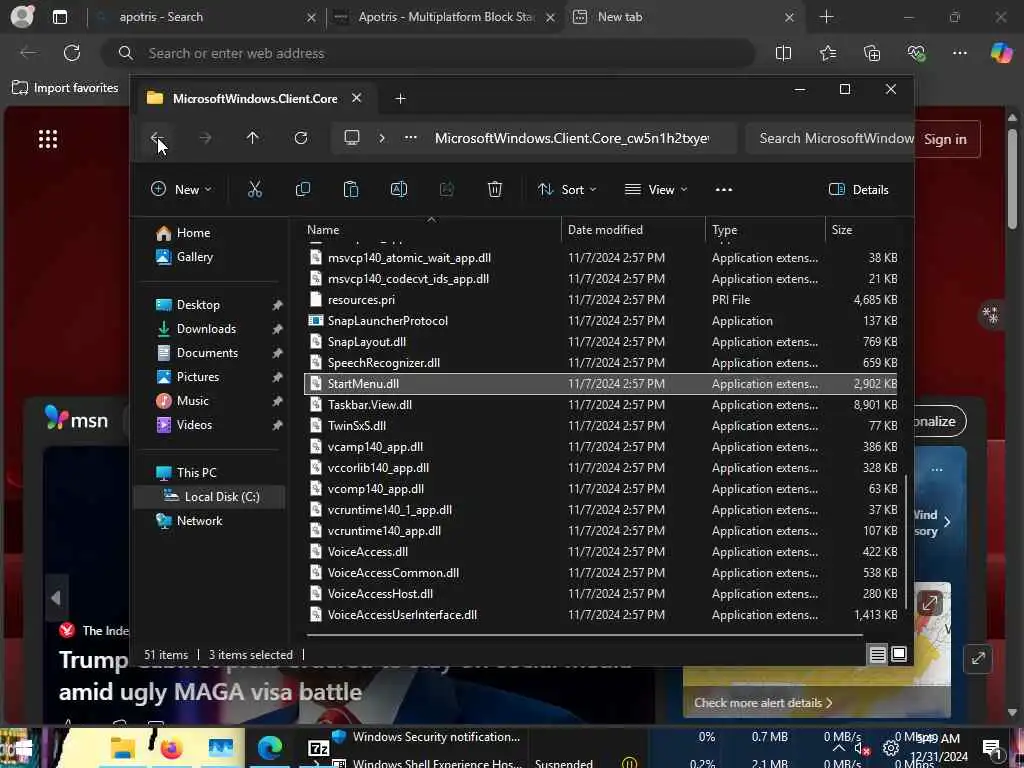
Task: Open the address bar ellipsis for hidden path
Action: pos(410,138)
